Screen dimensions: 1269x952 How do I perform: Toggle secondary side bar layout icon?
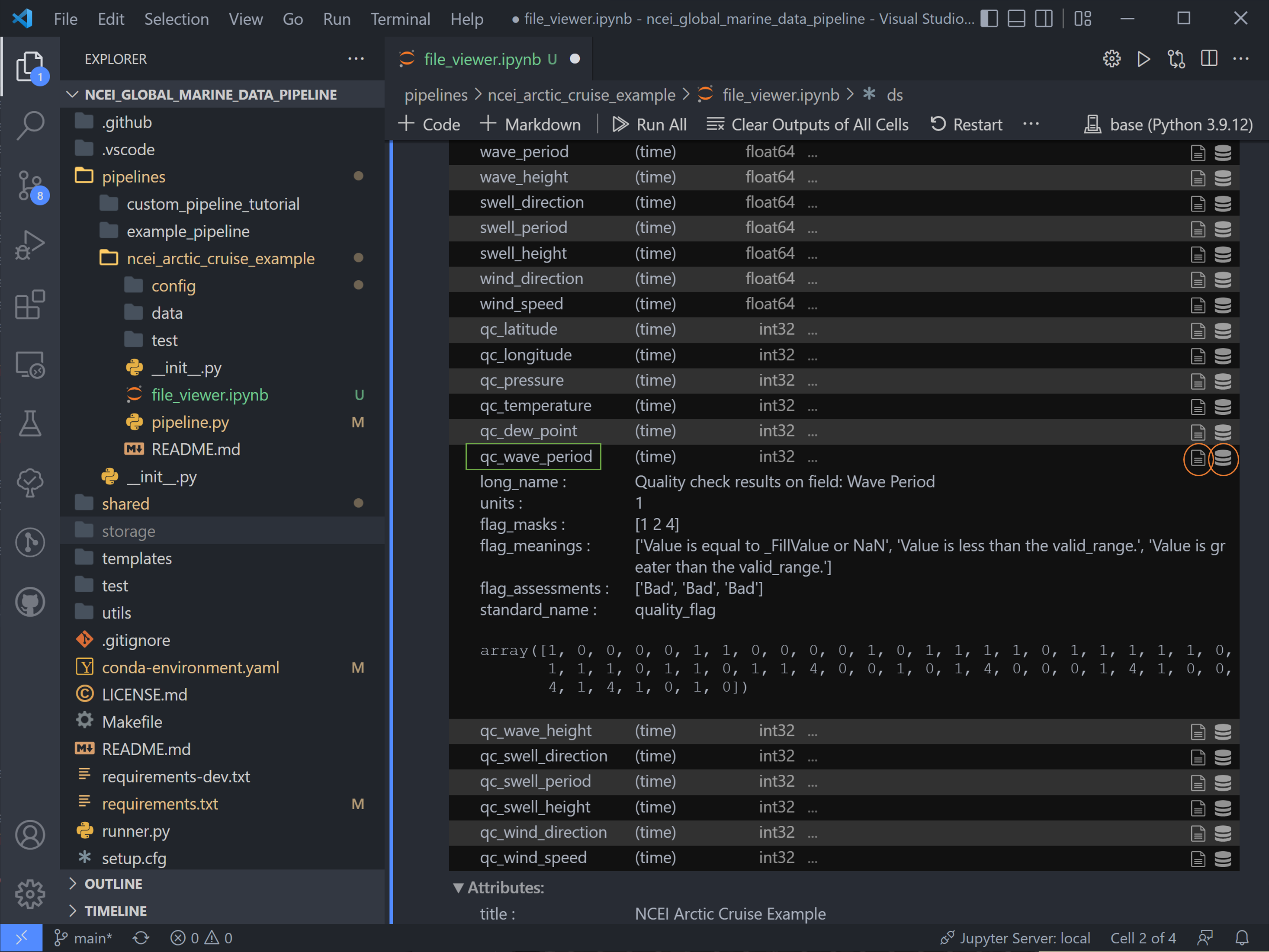point(1044,18)
